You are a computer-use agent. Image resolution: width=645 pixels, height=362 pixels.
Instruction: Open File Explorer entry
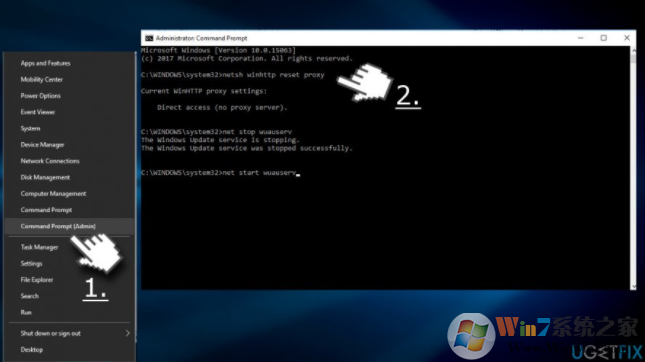click(37, 280)
